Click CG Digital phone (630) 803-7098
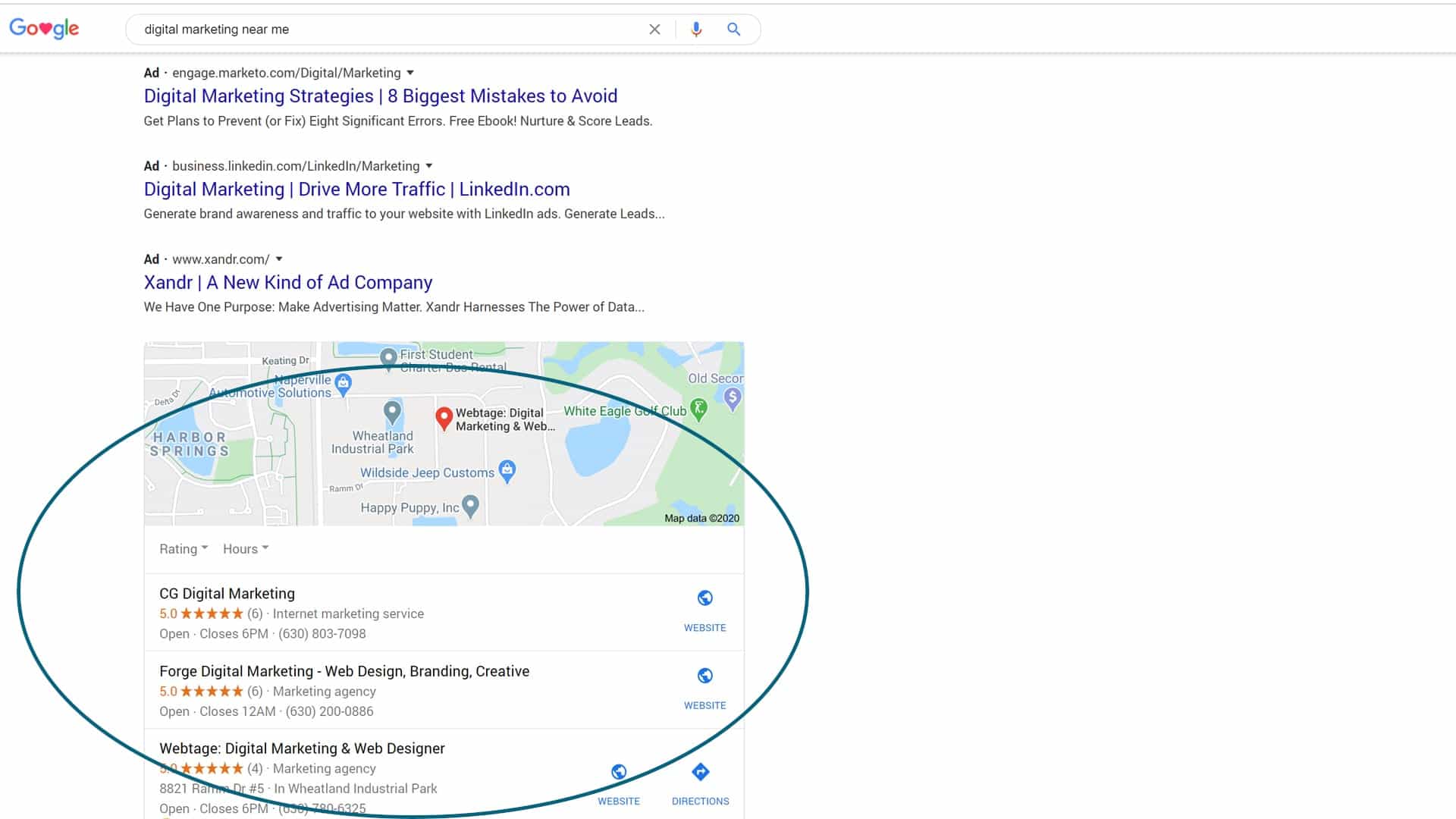The width and height of the screenshot is (1456, 819). (x=322, y=634)
